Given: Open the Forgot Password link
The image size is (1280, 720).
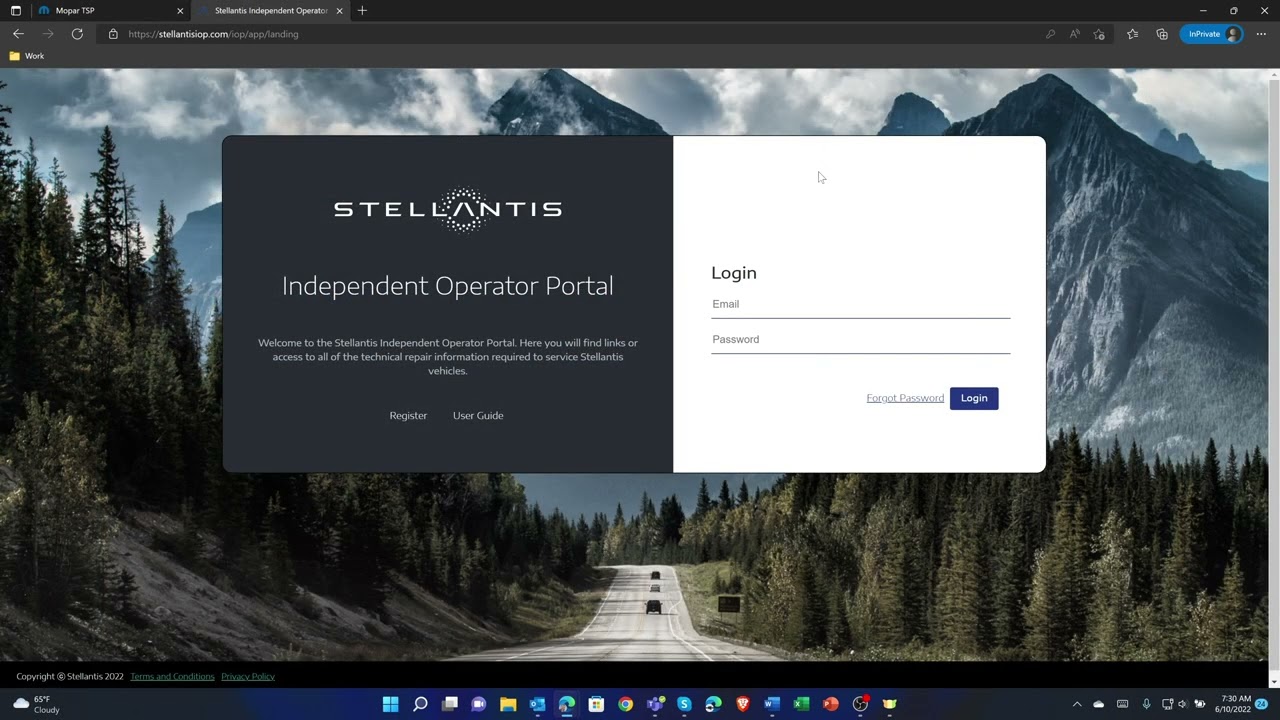Looking at the screenshot, I should (905, 398).
